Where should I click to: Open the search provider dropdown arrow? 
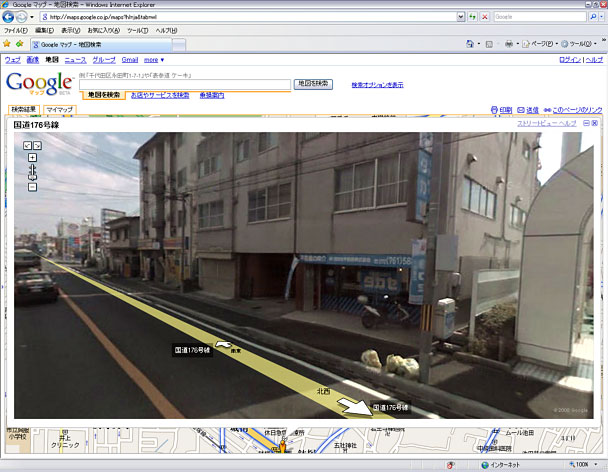tap(602, 17)
